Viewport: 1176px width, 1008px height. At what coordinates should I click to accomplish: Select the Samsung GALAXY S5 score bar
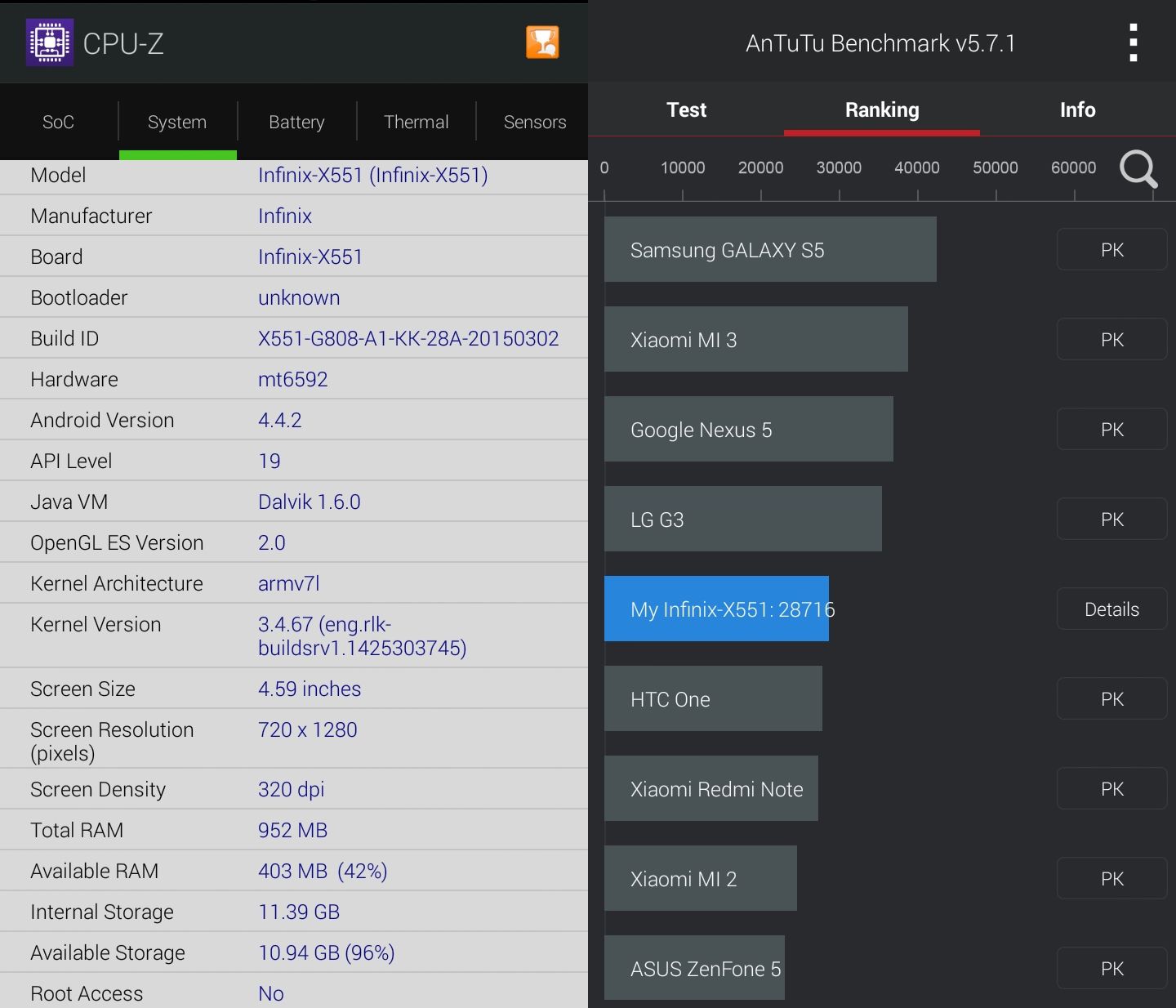[770, 249]
